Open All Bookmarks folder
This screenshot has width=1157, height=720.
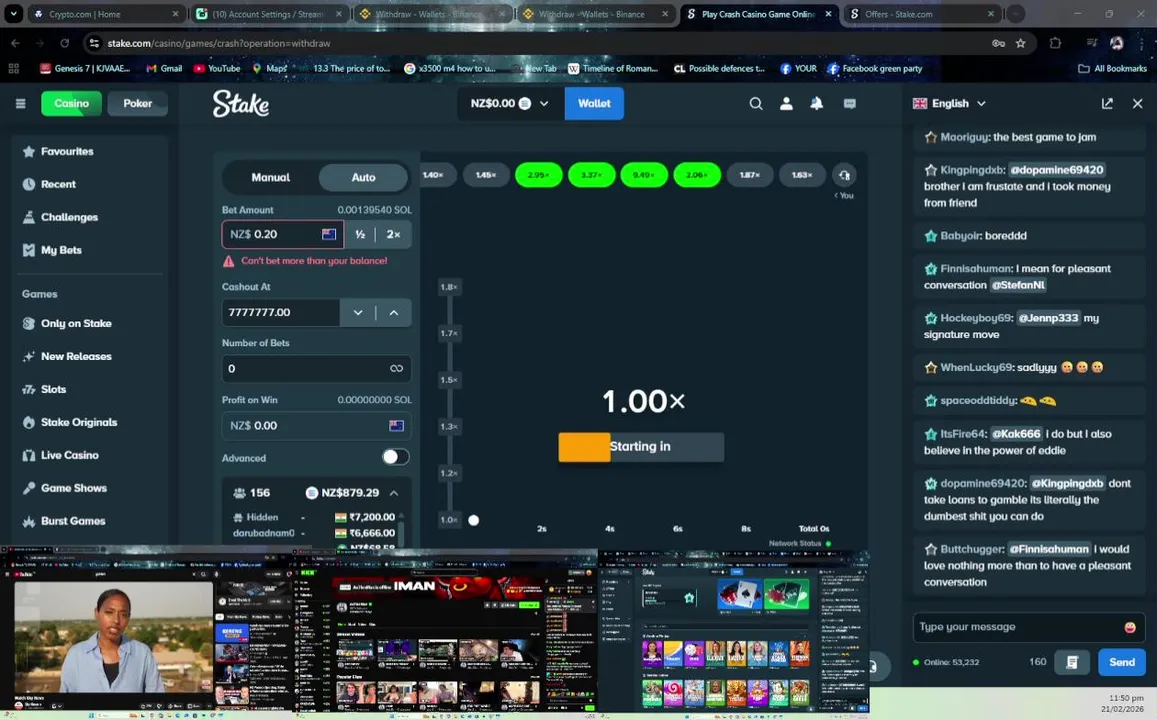(x=1112, y=68)
